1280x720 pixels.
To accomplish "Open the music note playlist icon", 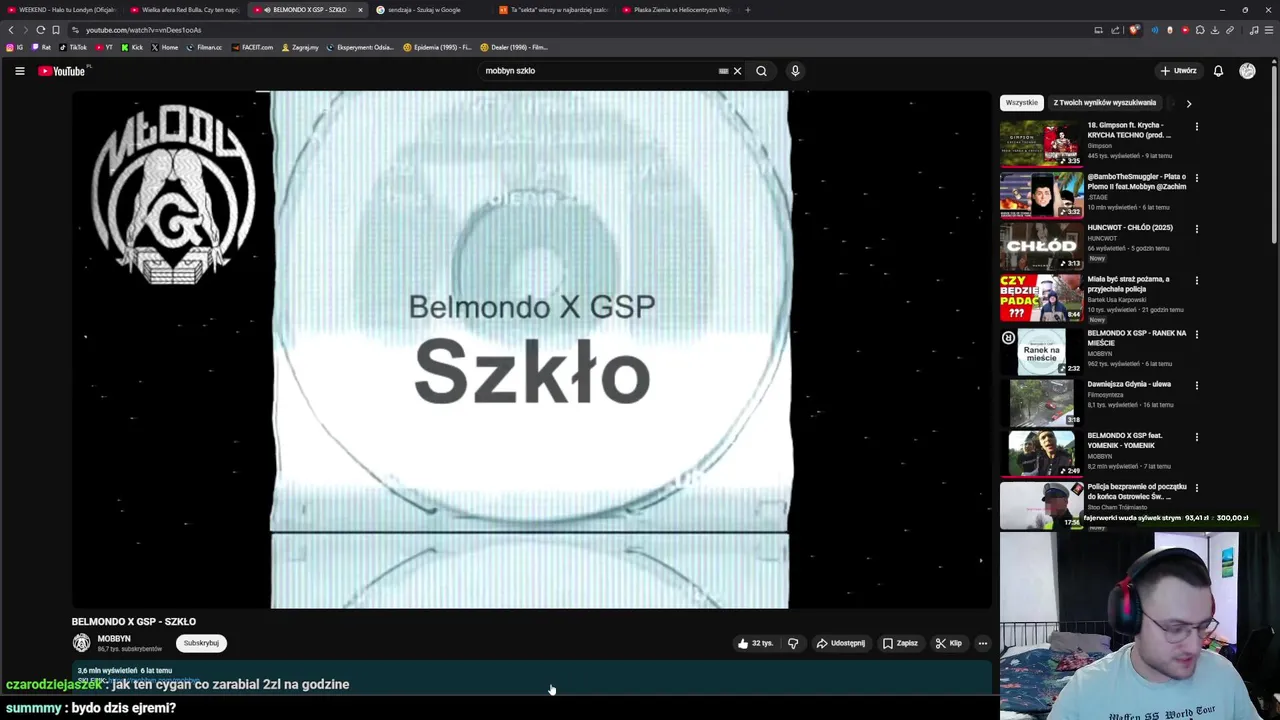I will tap(1254, 30).
